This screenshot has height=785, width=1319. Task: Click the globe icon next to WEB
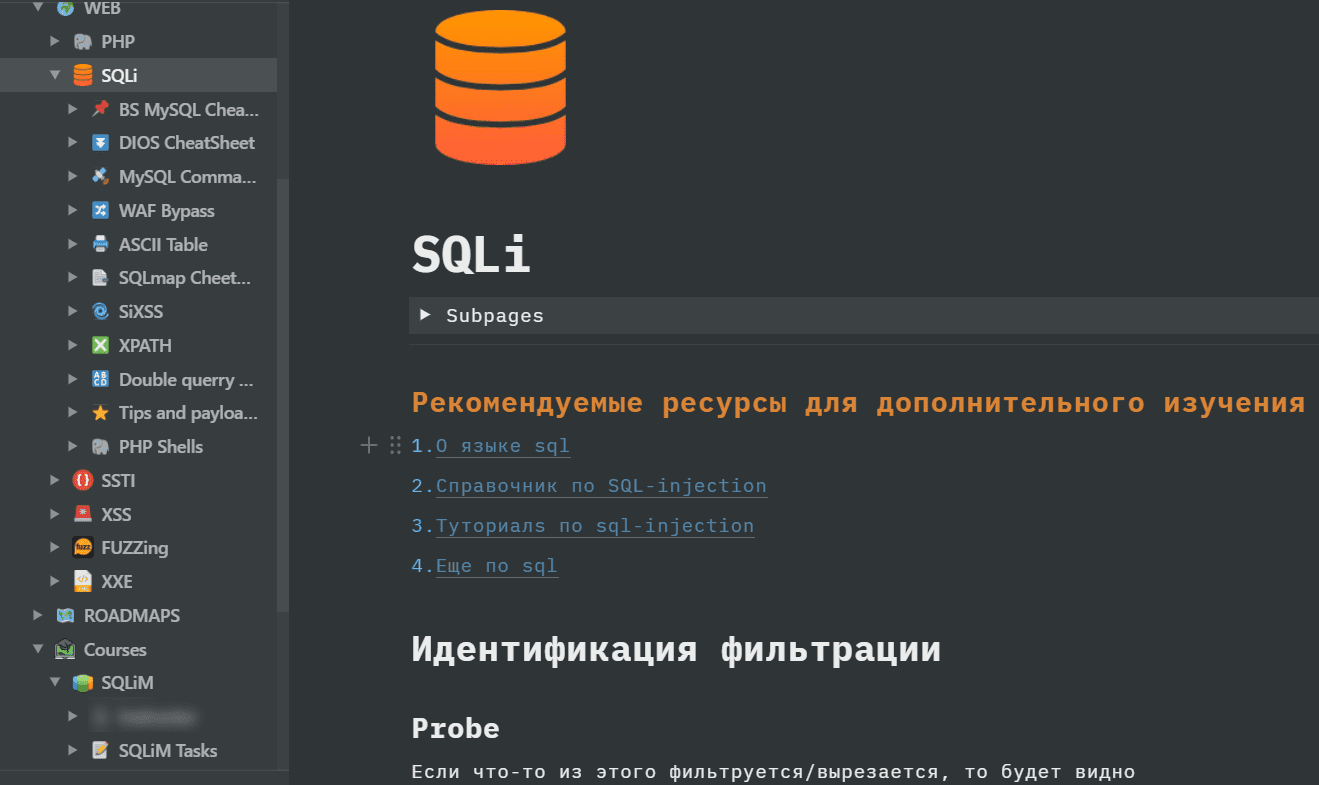(x=65, y=8)
